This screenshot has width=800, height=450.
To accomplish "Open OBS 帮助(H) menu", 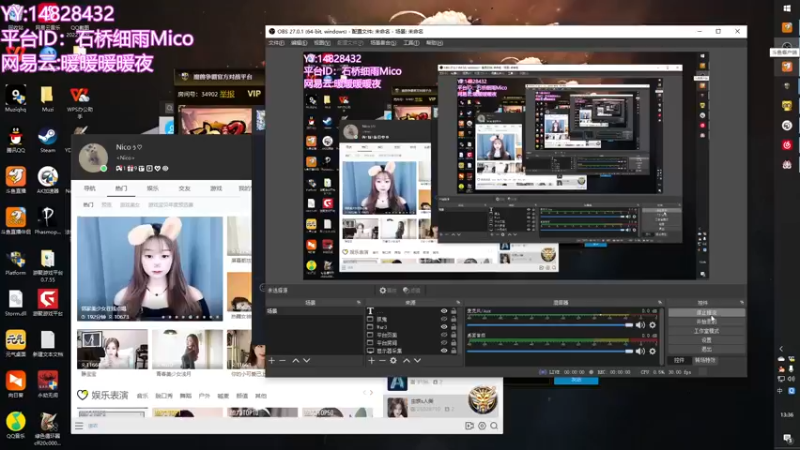I will click(434, 43).
